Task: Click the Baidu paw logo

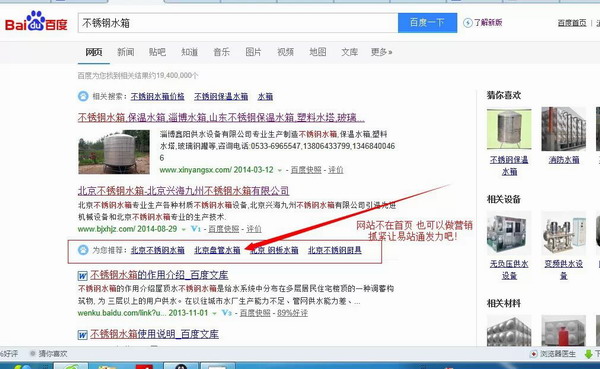Action: click(37, 20)
